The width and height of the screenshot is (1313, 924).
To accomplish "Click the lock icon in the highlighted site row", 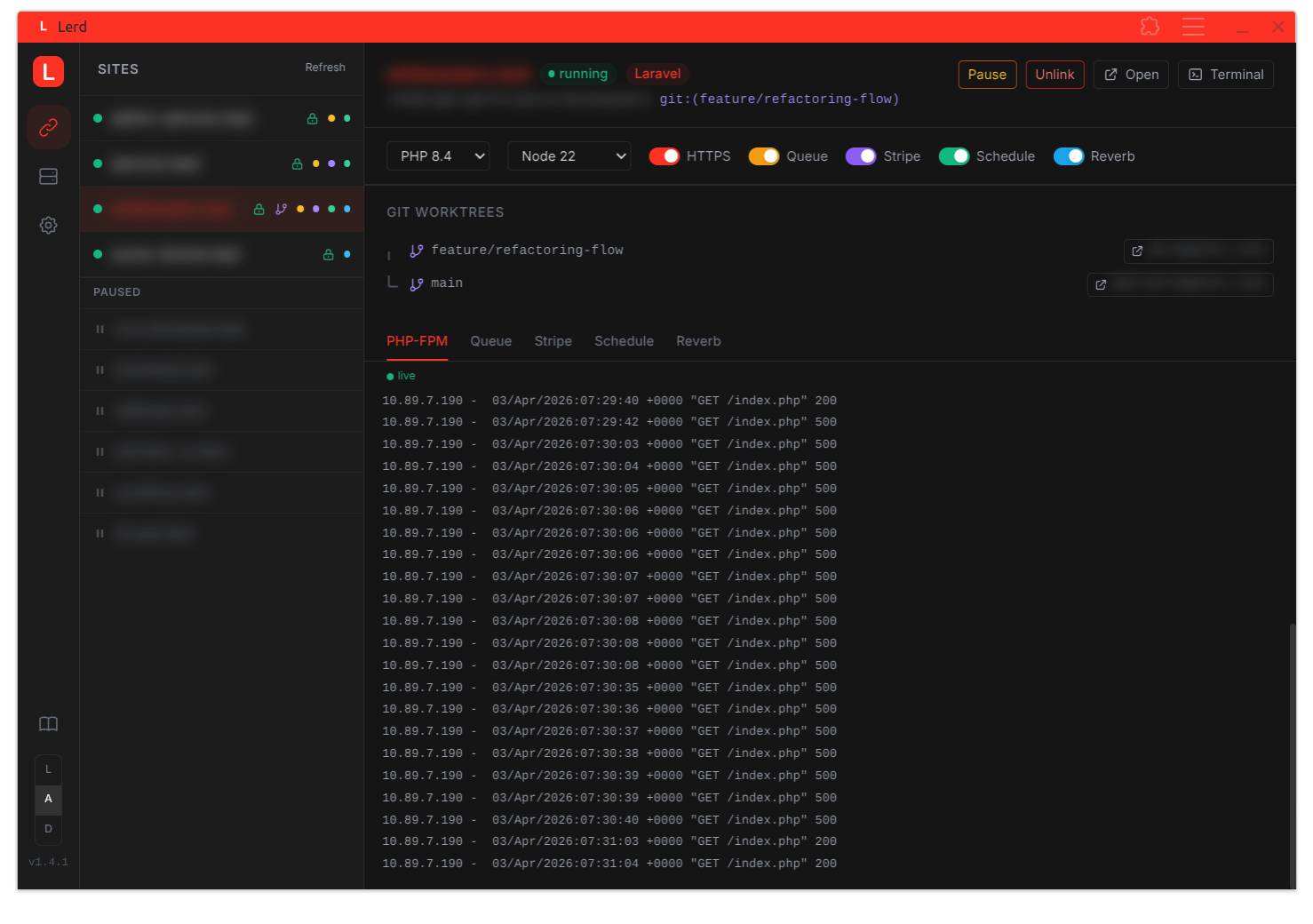I will pos(259,209).
